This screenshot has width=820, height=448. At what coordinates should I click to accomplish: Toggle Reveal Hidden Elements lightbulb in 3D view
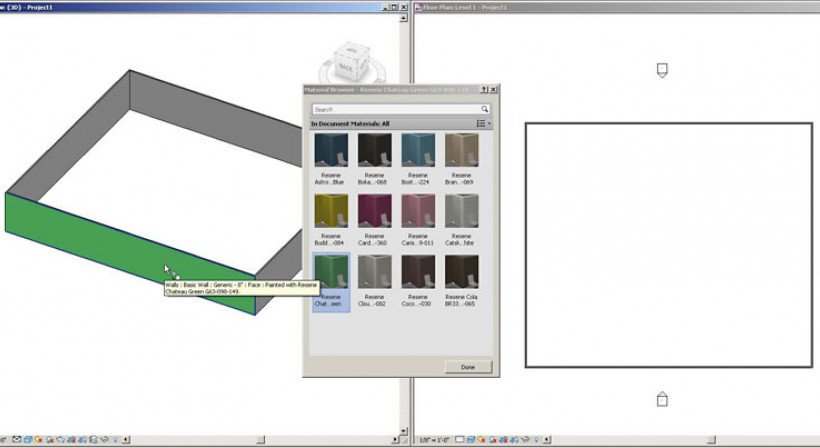click(115, 440)
